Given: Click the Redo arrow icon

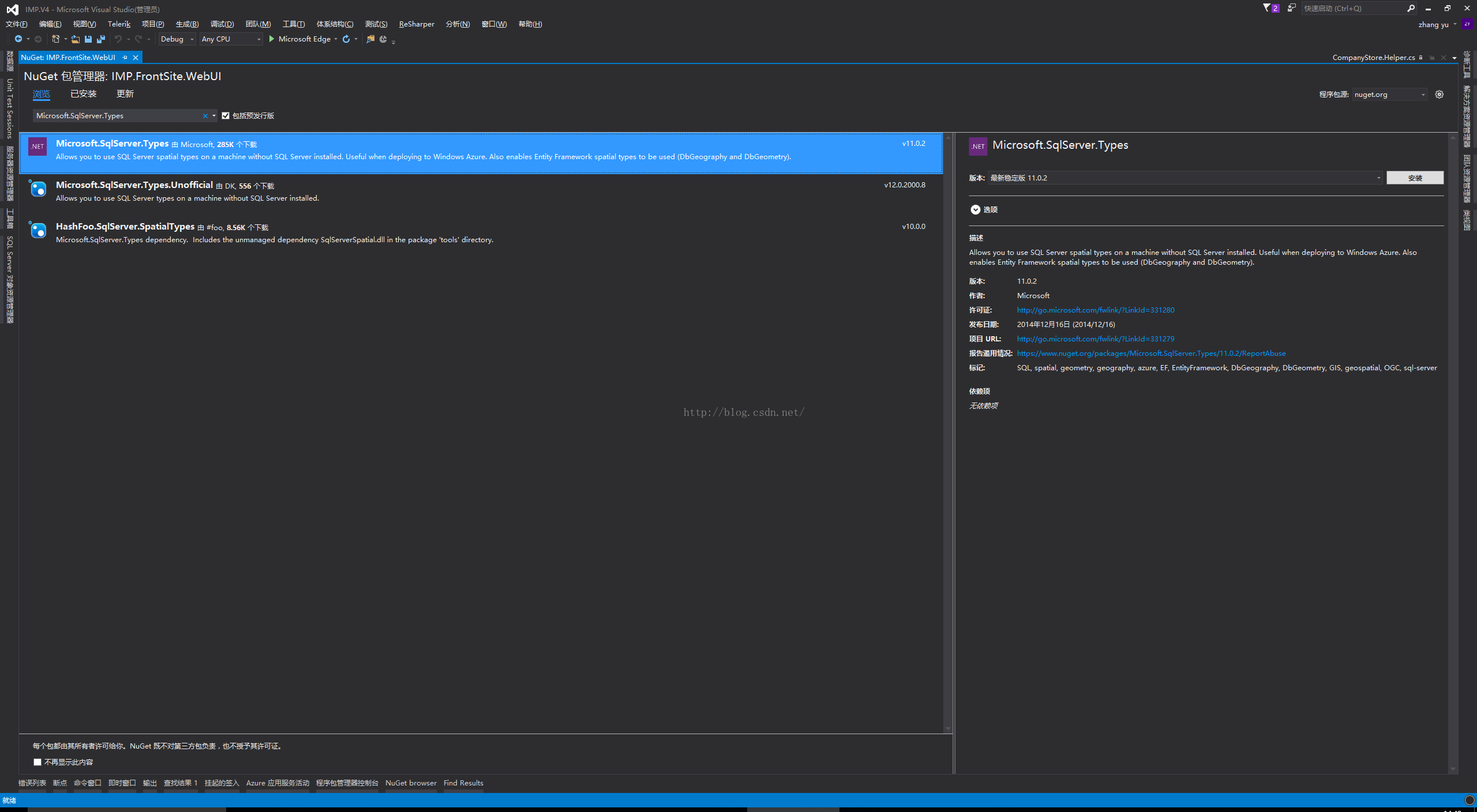Looking at the screenshot, I should (138, 39).
